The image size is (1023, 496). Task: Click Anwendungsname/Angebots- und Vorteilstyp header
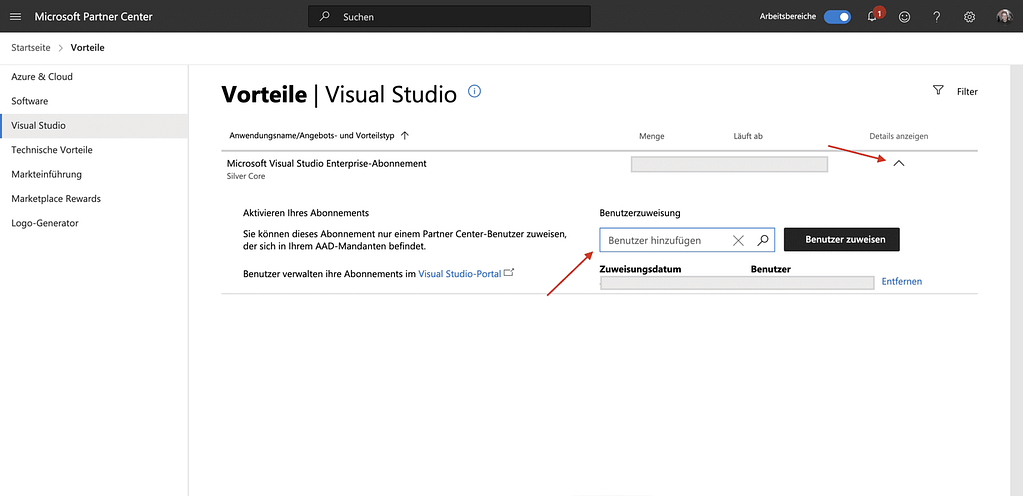312,136
